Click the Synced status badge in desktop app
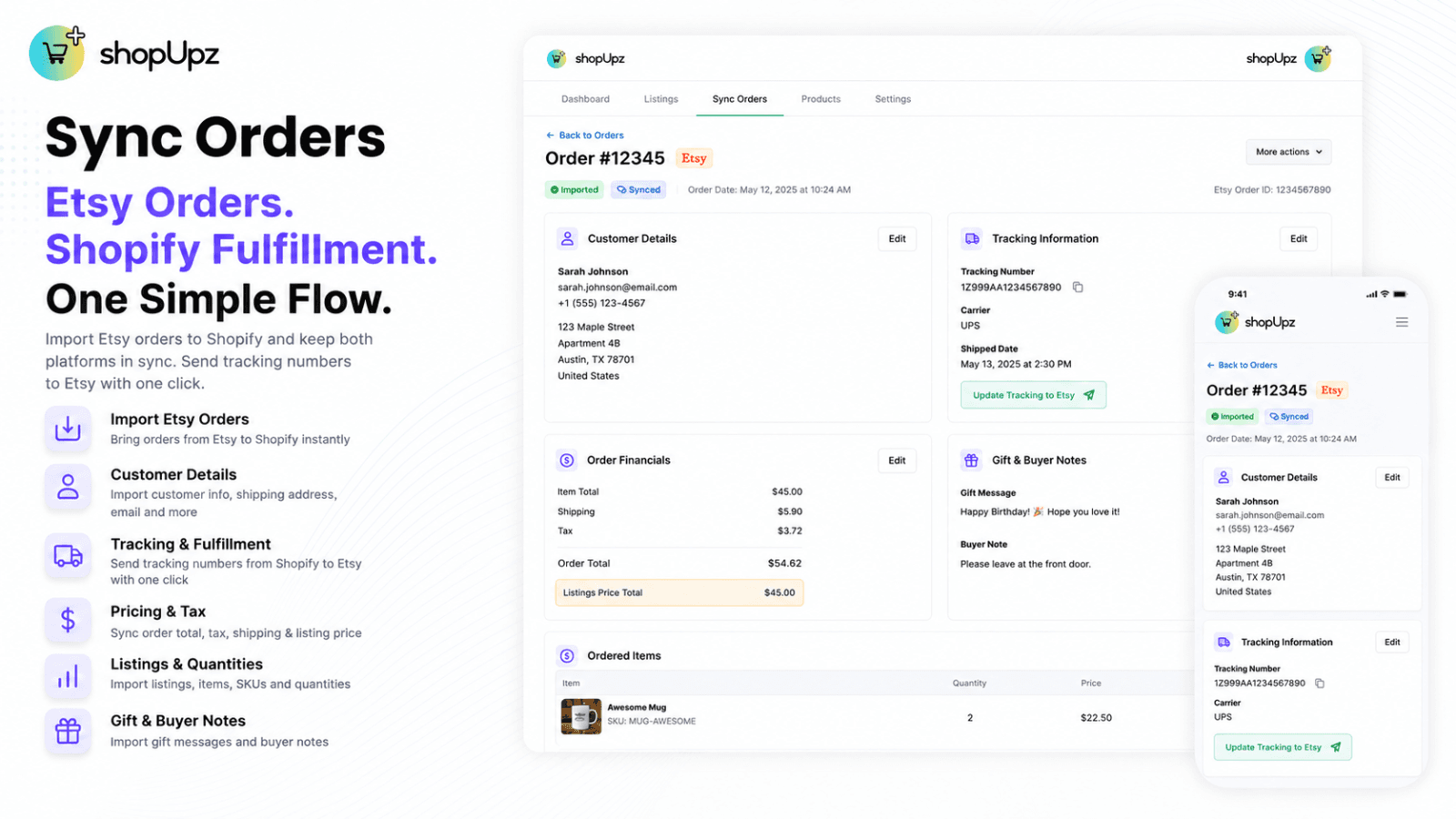This screenshot has height=819, width=1456. click(638, 189)
